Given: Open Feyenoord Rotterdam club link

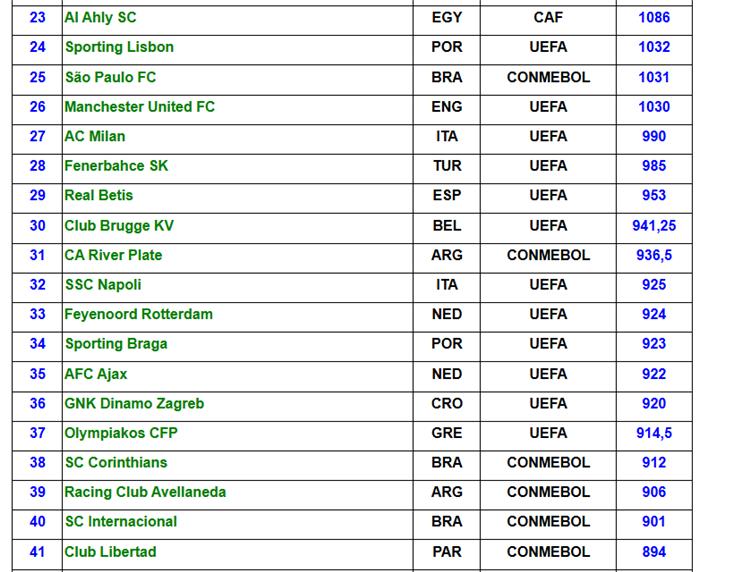Looking at the screenshot, I should coord(138,314).
